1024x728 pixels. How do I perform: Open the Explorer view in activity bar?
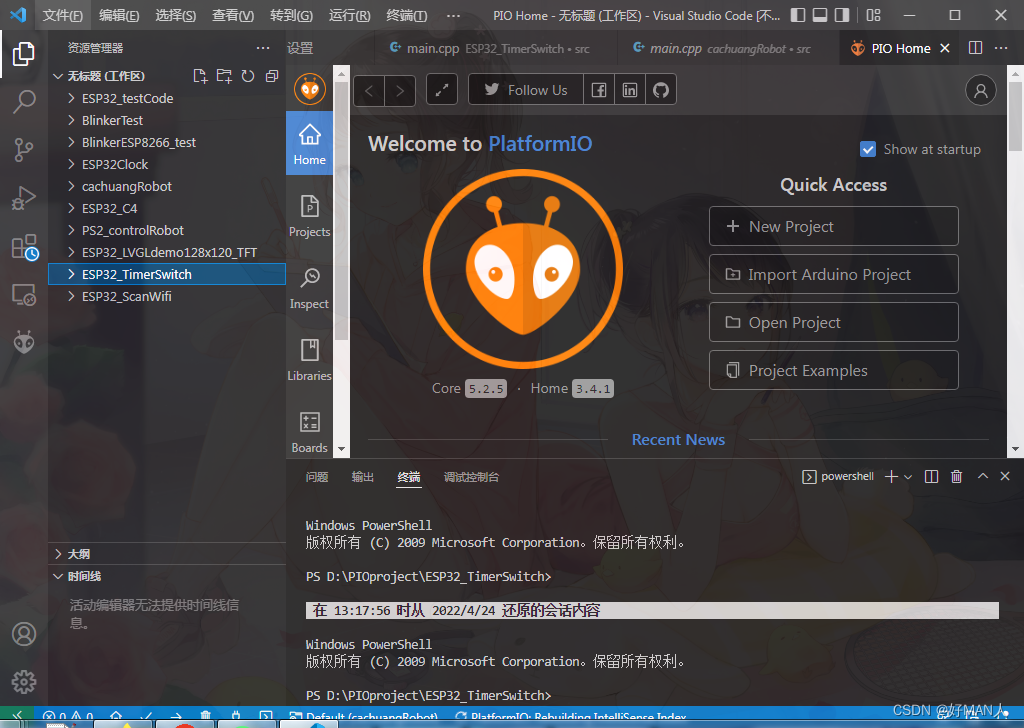24,54
